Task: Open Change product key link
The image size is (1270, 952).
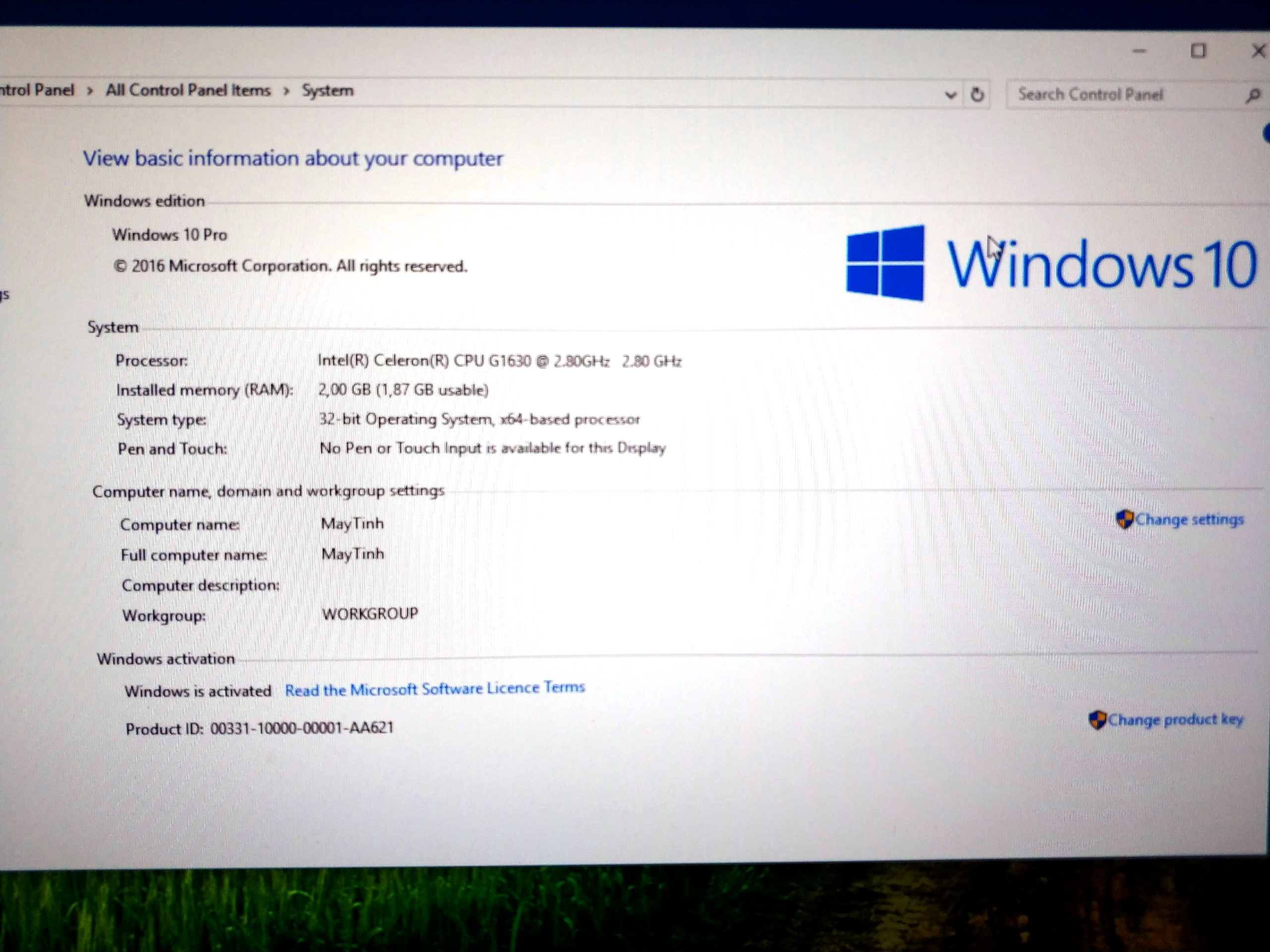Action: tap(1175, 719)
